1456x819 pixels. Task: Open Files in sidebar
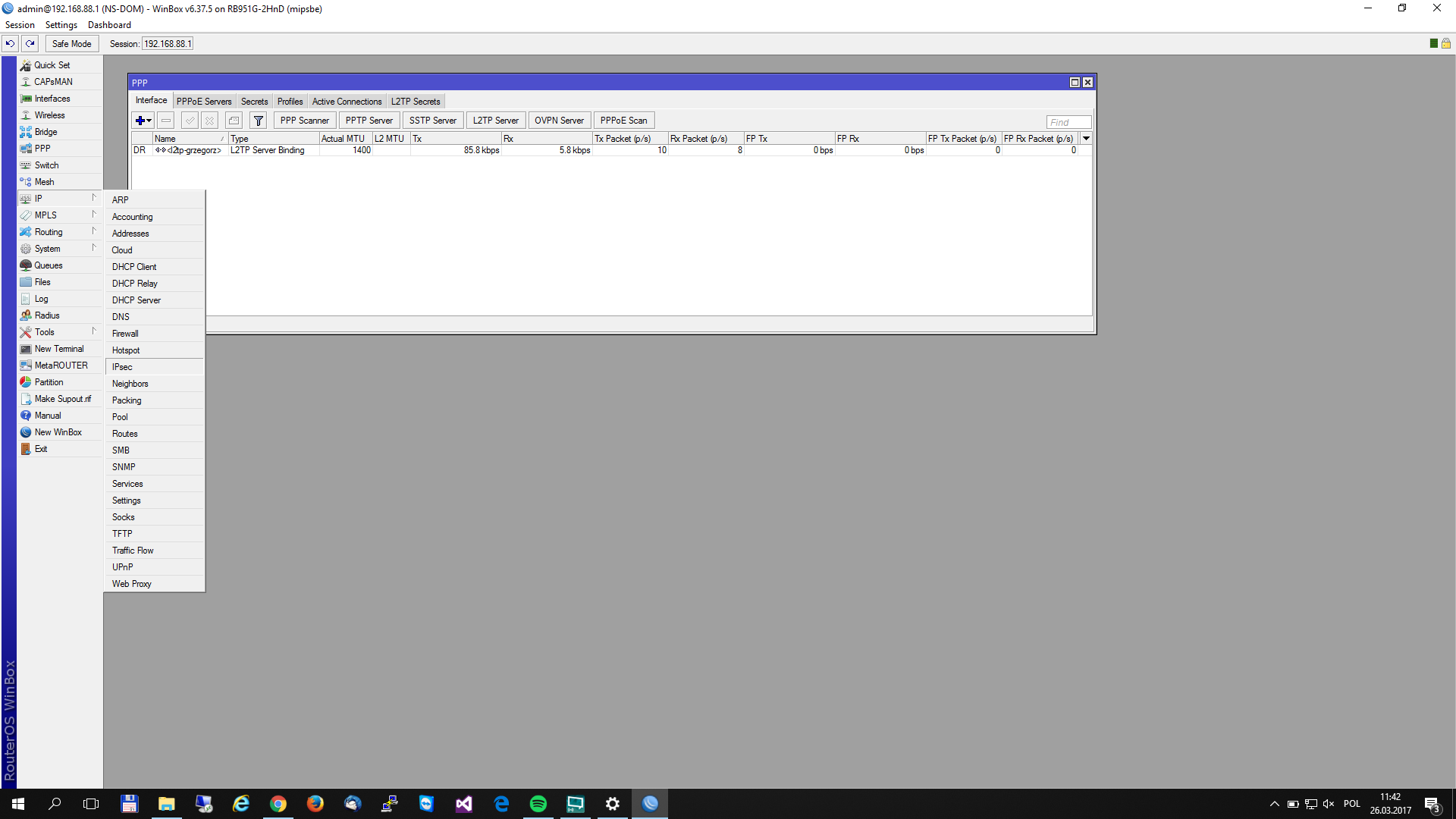(60, 282)
